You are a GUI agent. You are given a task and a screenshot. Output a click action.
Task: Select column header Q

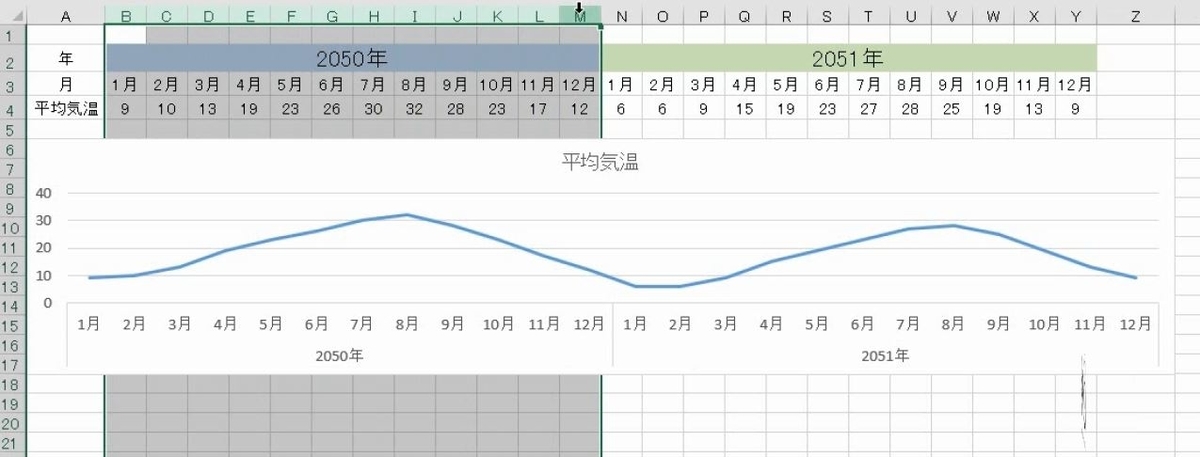click(745, 16)
